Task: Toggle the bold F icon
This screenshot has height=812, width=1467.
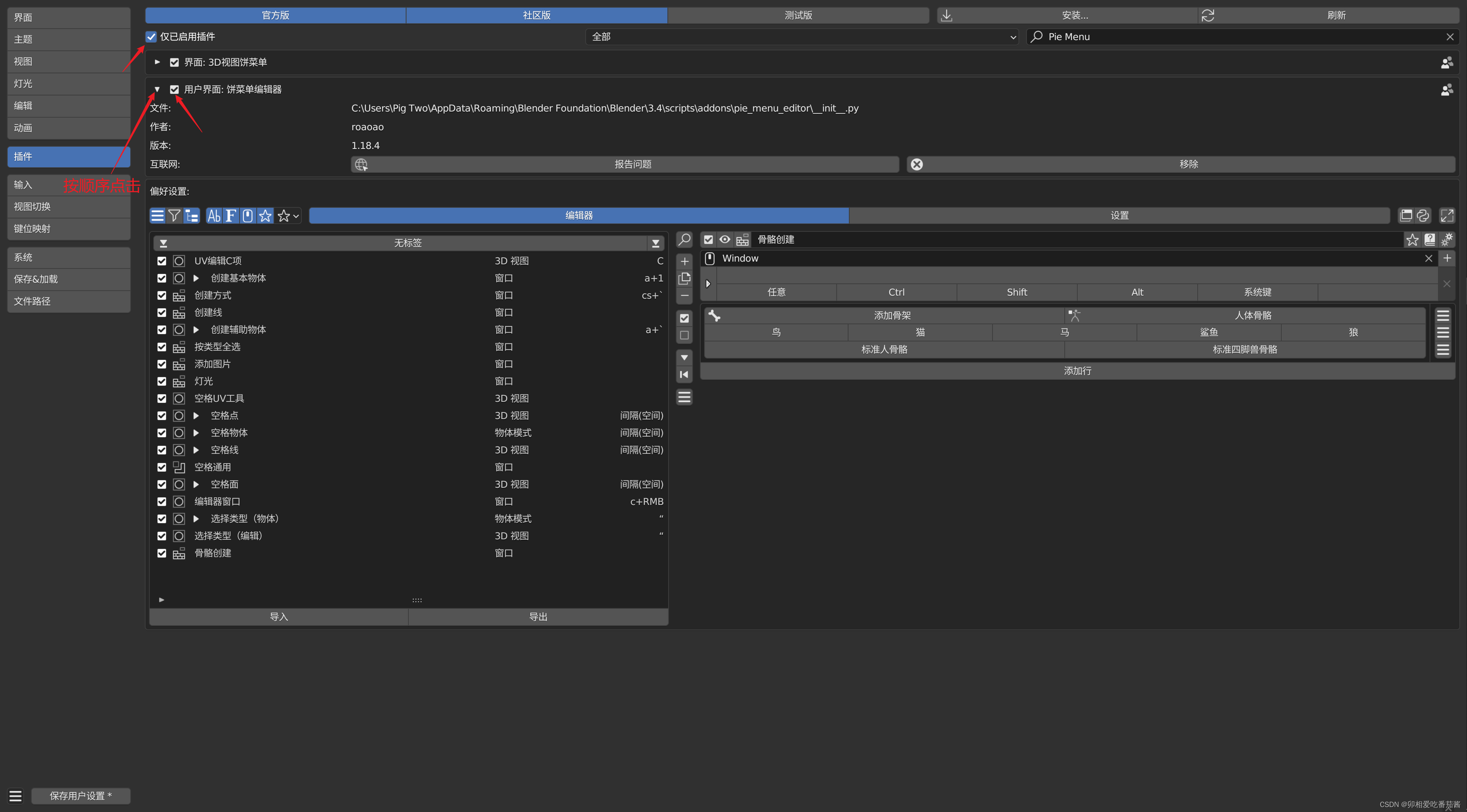Action: click(x=231, y=216)
